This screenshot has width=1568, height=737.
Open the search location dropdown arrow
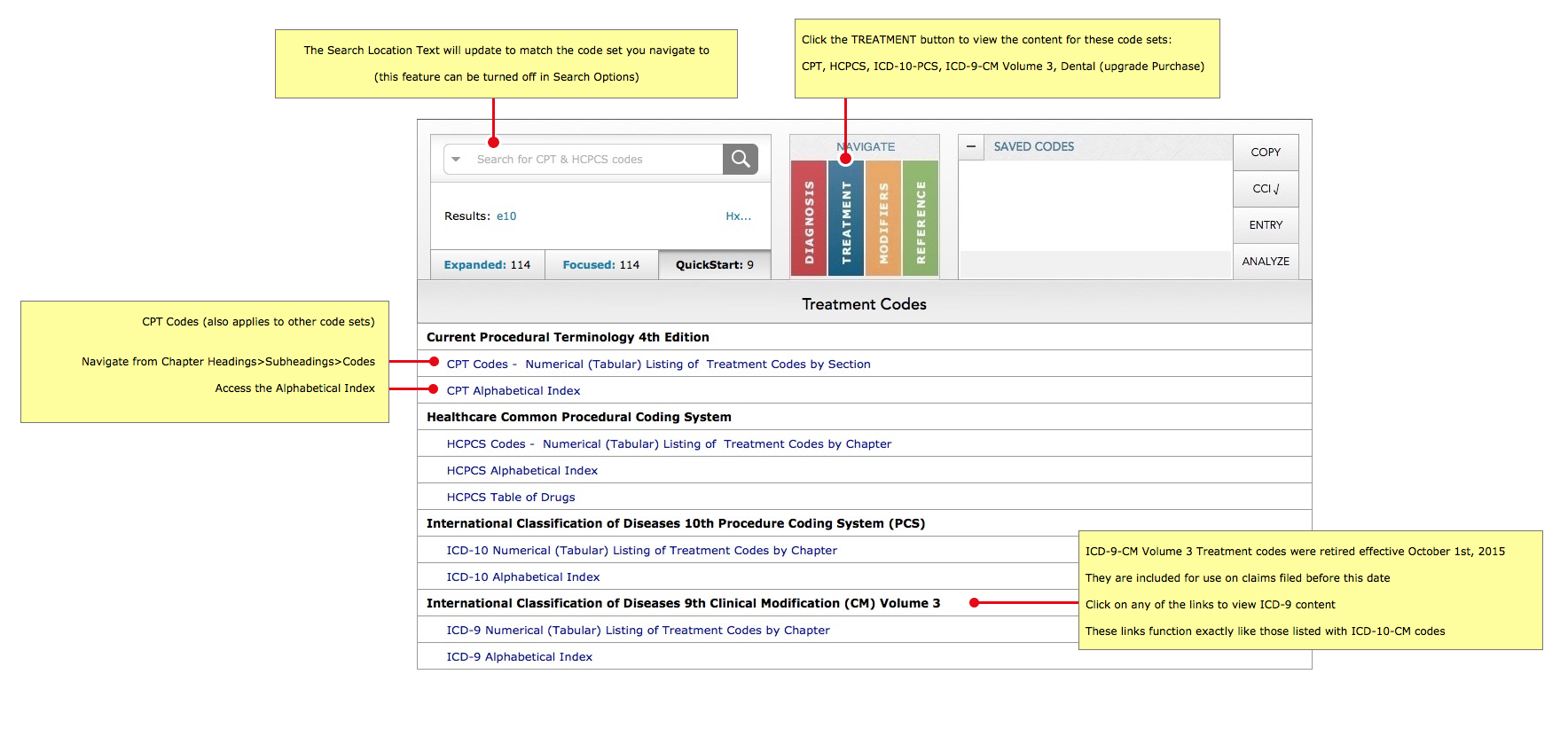(x=456, y=160)
